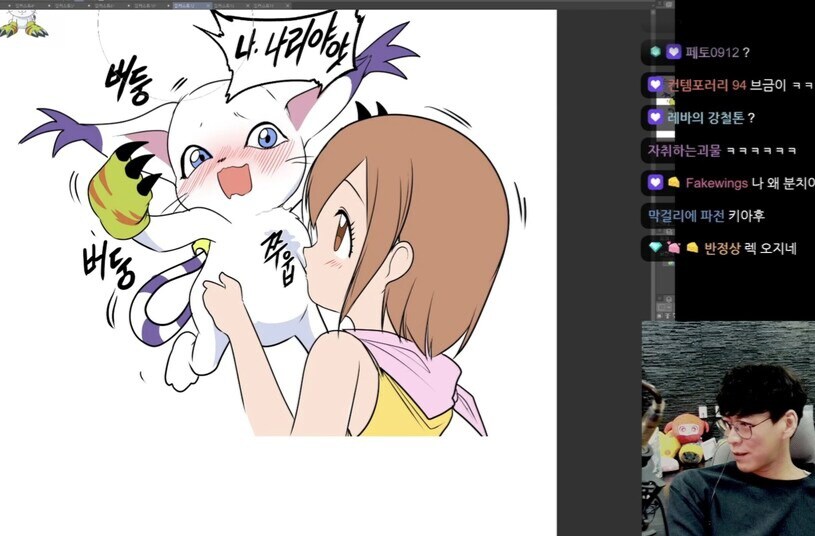Click the purple heart badge before Fakewings
This screenshot has height=536, width=815.
(x=655, y=183)
